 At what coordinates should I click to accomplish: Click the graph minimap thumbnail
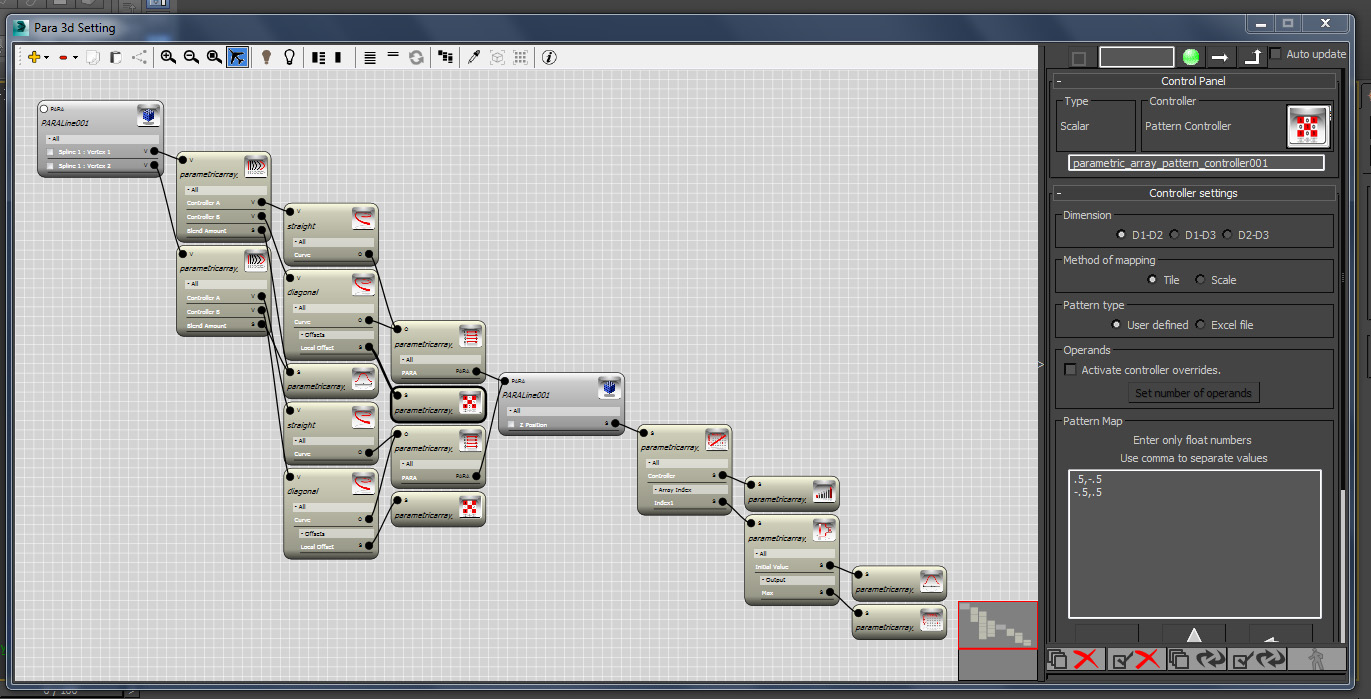coord(998,640)
